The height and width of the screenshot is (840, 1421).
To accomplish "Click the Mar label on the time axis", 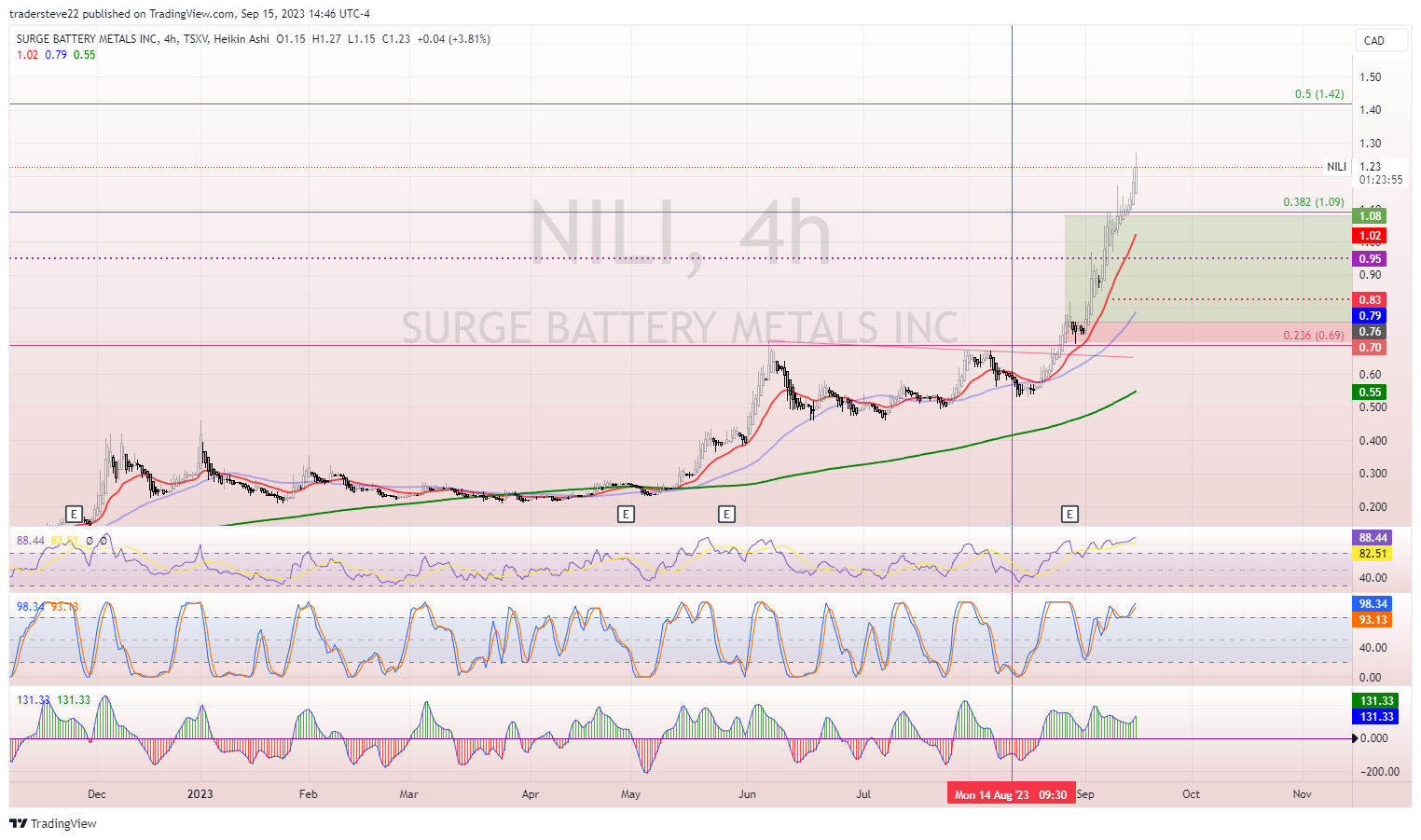I will pyautogui.click(x=408, y=794).
